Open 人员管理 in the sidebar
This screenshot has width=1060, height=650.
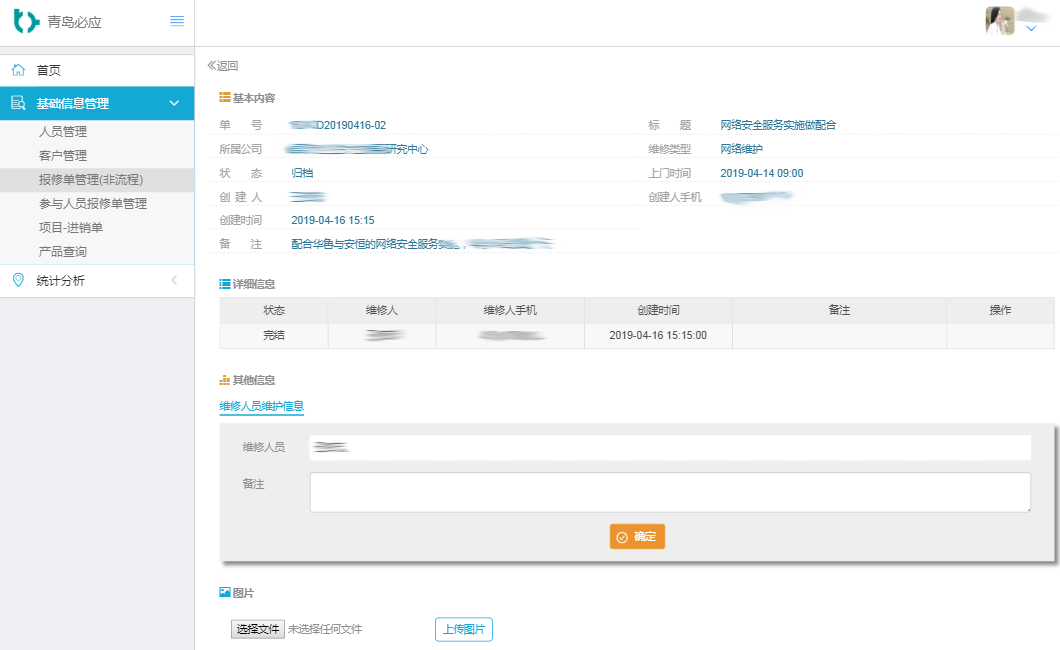pyautogui.click(x=63, y=131)
